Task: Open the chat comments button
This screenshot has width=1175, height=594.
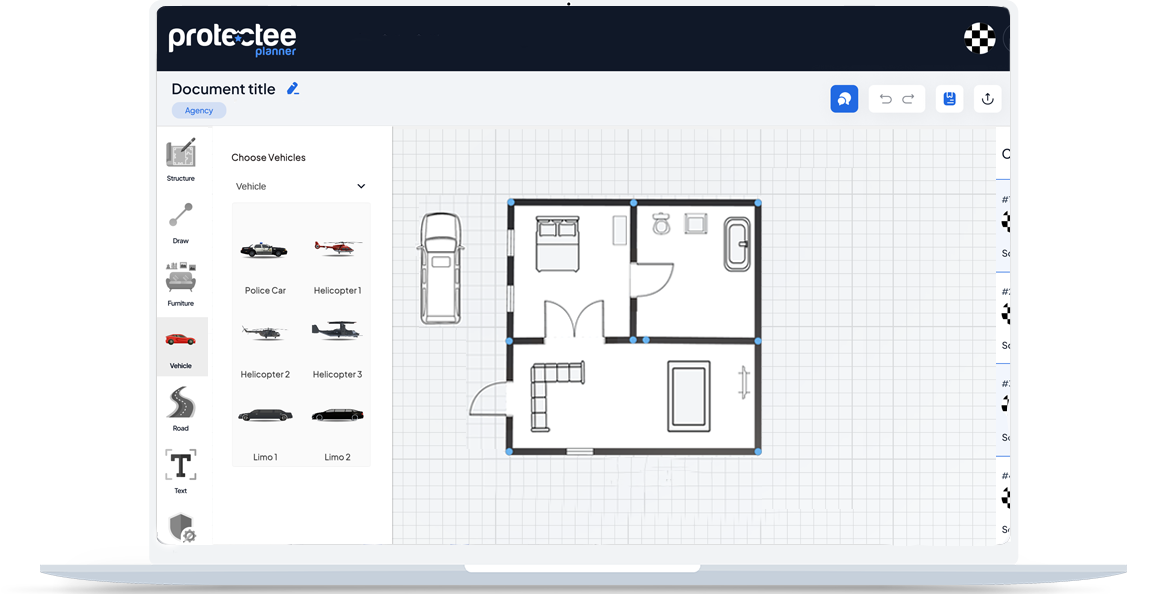Action: pos(844,98)
